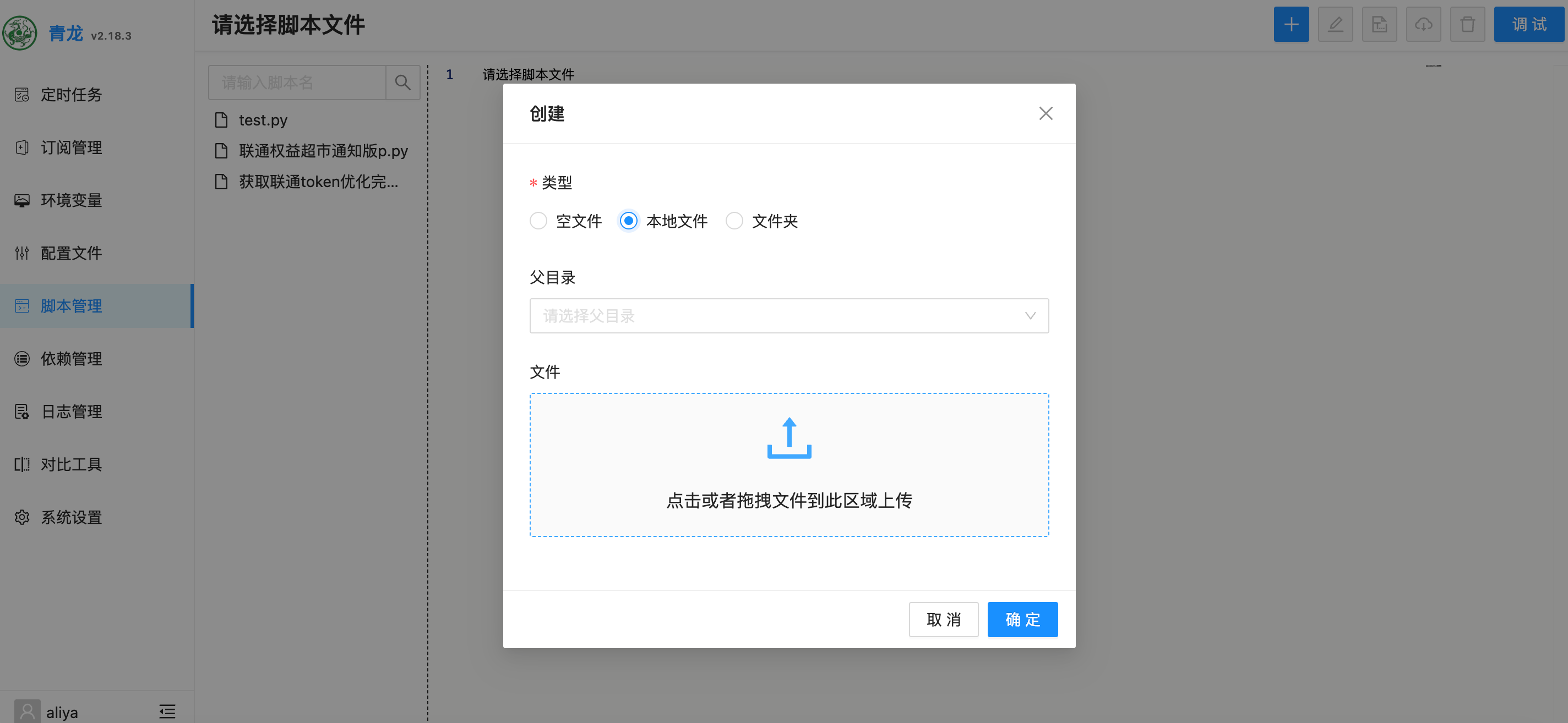Click the chevron arrow in 父目录 field
Screen dimensions: 1568x723
pyautogui.click(x=1030, y=316)
